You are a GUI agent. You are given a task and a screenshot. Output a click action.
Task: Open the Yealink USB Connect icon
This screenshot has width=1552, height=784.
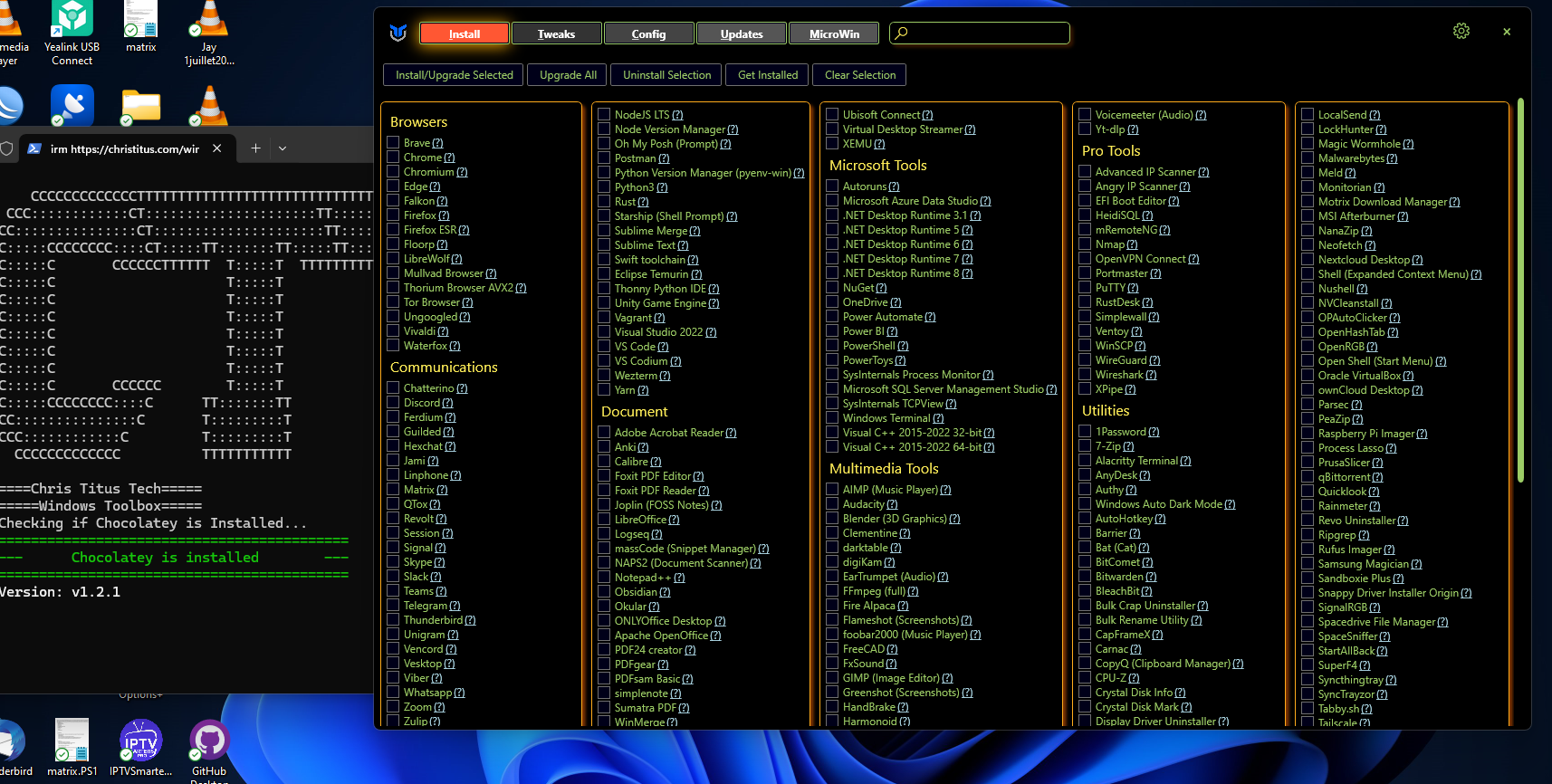pos(72,20)
